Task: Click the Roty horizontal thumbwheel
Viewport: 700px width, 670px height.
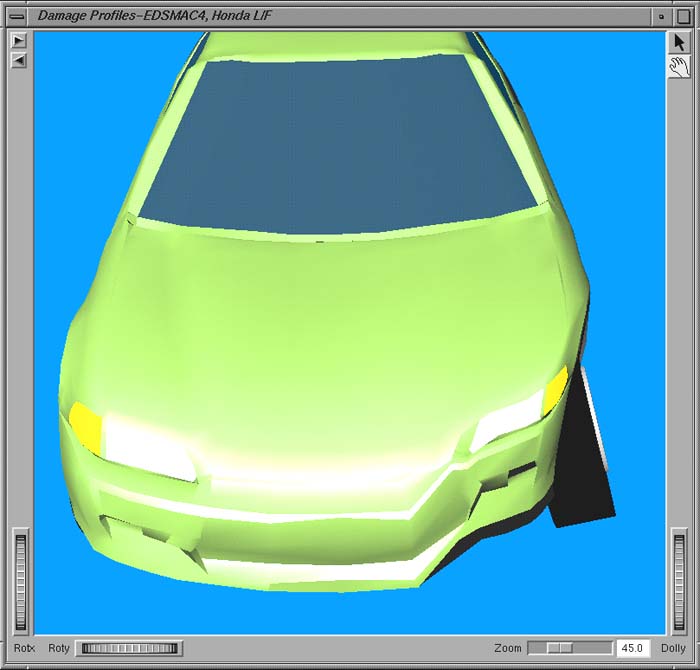Action: 127,649
